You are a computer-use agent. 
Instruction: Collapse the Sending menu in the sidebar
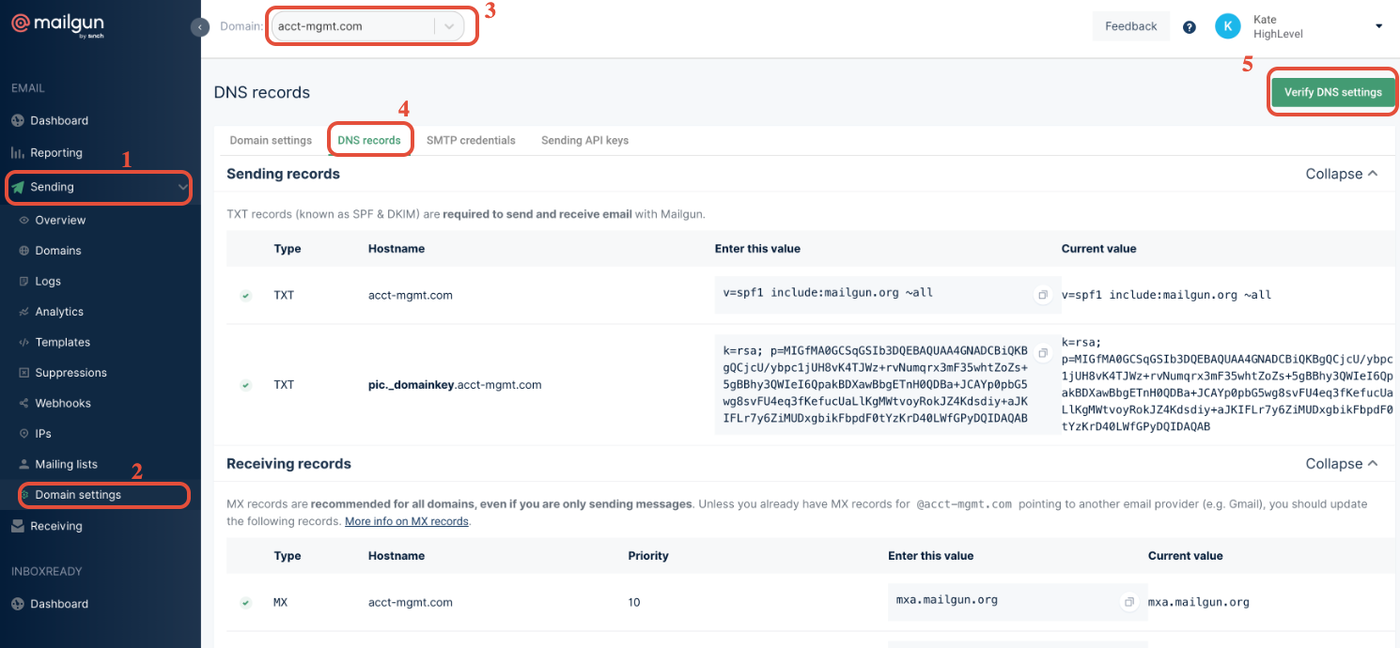[182, 187]
